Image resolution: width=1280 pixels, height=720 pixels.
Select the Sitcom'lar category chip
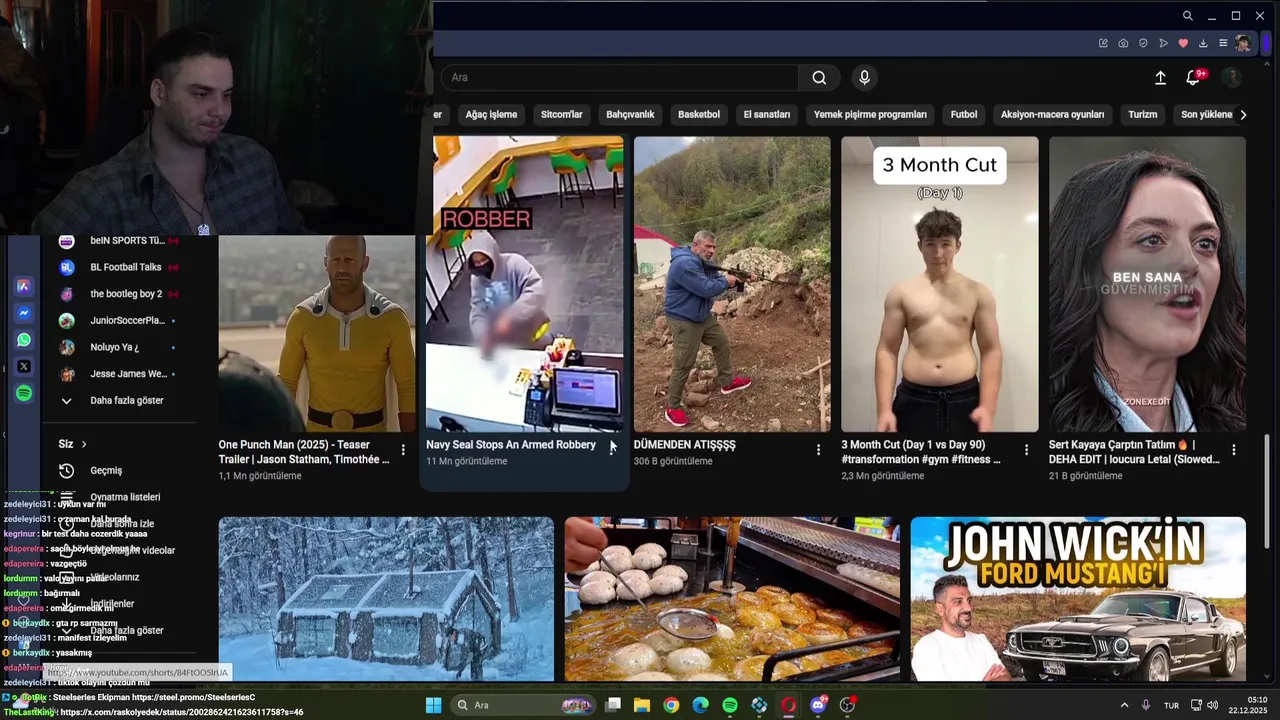point(561,114)
